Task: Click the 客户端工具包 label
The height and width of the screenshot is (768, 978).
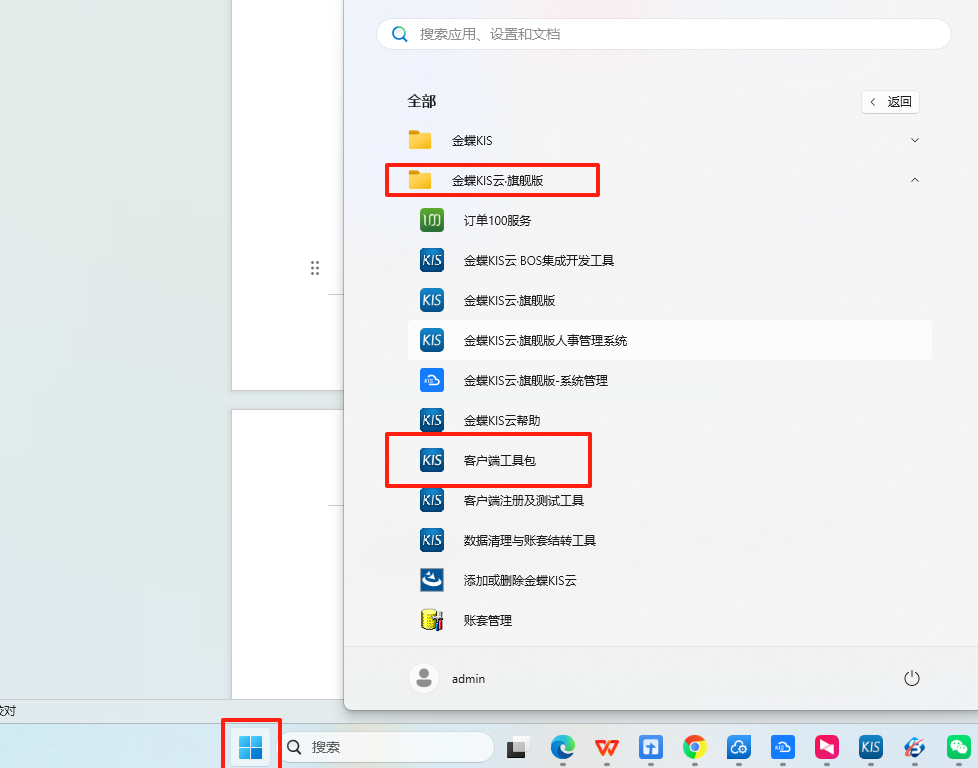Action: [x=500, y=460]
